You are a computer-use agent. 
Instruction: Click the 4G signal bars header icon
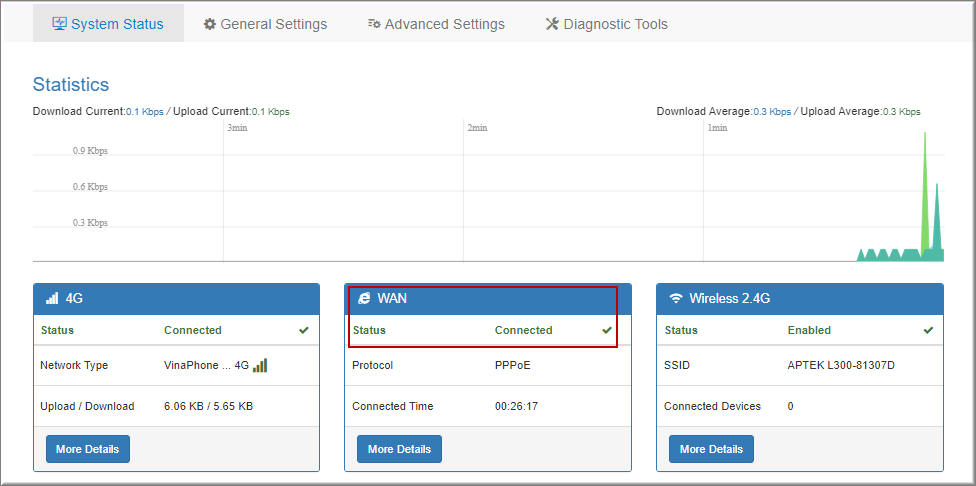(52, 299)
